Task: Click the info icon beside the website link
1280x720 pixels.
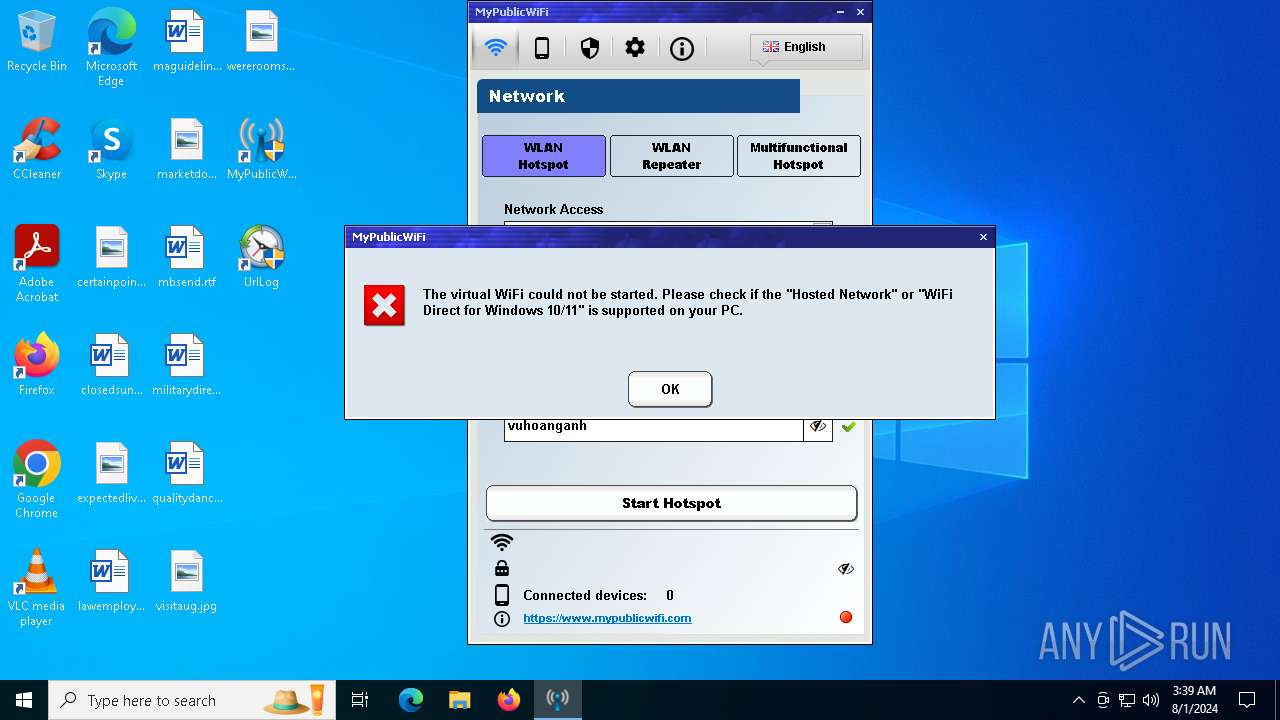Action: [502, 619]
